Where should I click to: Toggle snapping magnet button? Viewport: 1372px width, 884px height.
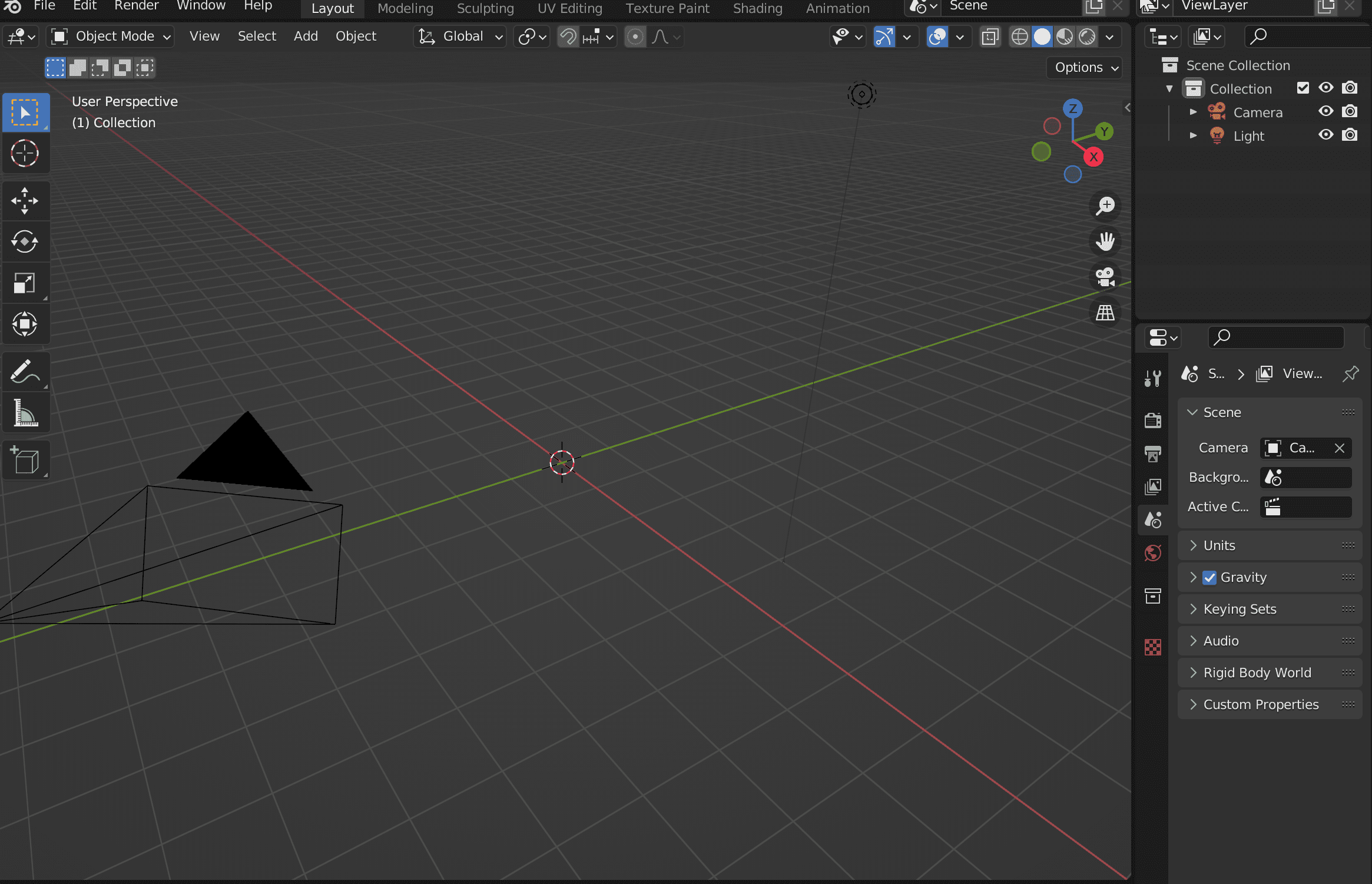tap(568, 37)
